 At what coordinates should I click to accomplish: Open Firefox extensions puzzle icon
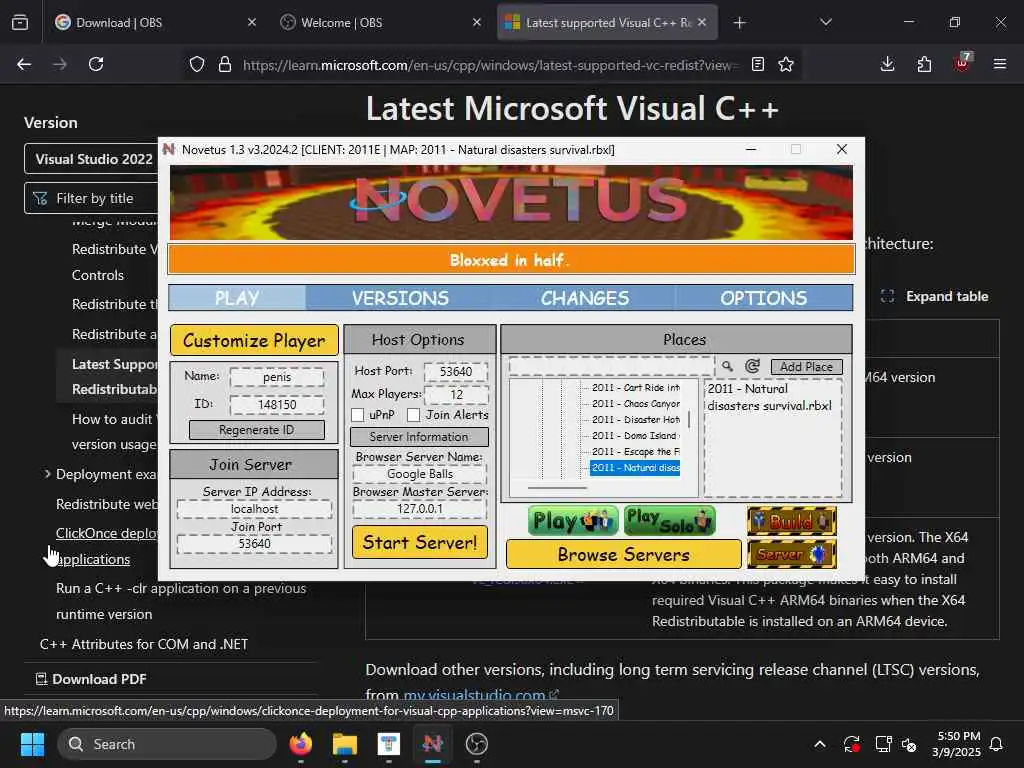(x=924, y=64)
